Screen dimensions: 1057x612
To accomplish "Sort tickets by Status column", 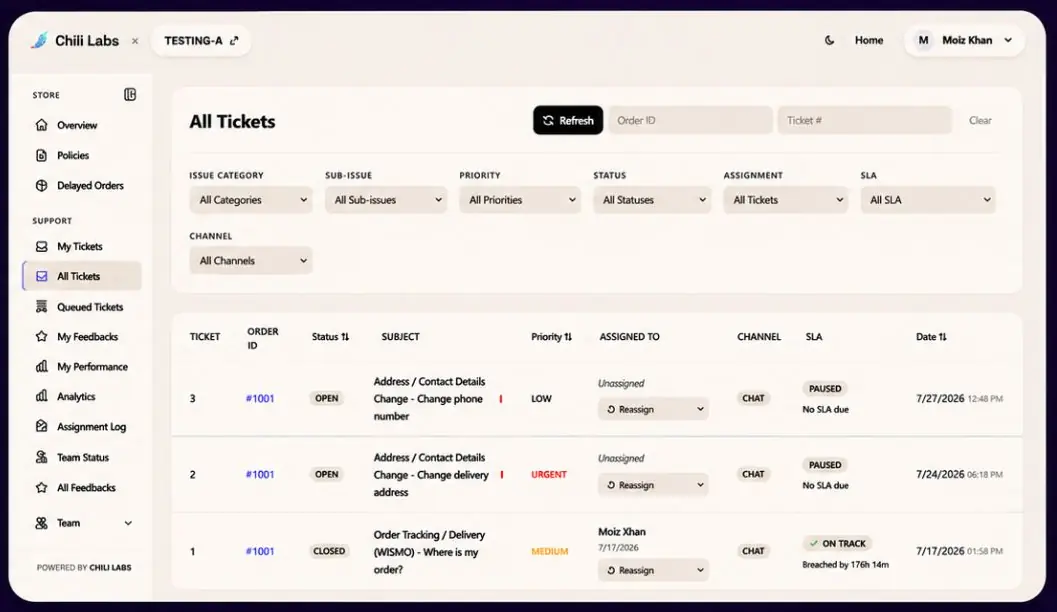I will click(x=330, y=337).
